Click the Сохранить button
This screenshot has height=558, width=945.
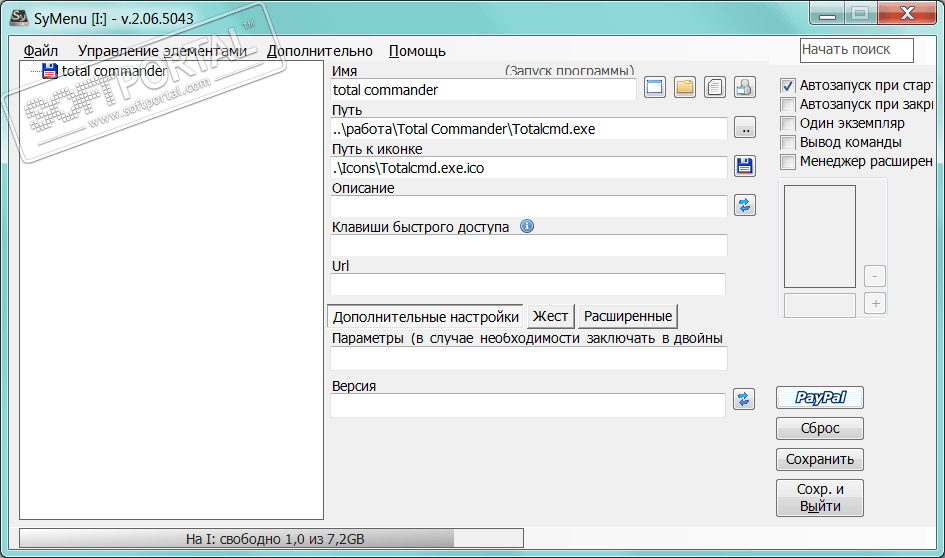click(x=820, y=459)
